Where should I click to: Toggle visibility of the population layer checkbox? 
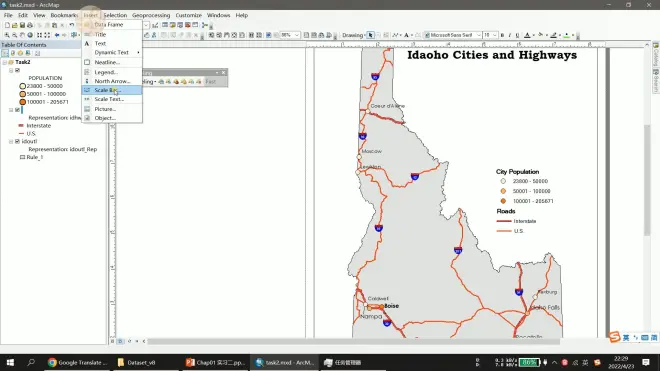[x=17, y=70]
